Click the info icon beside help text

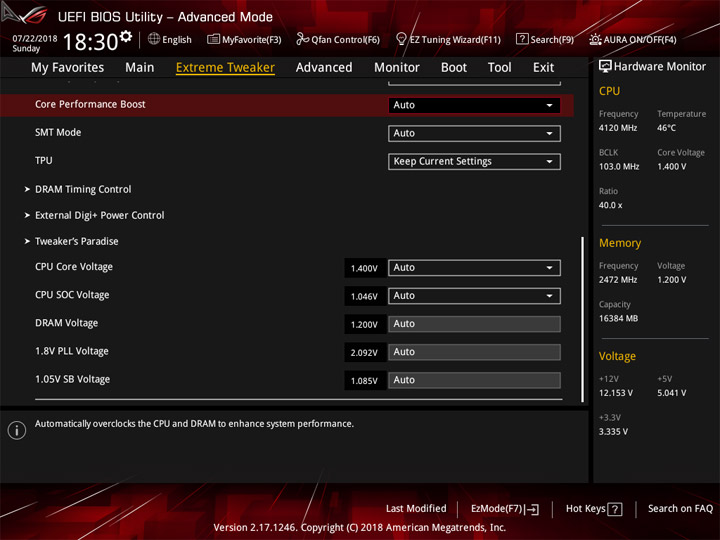pos(17,430)
